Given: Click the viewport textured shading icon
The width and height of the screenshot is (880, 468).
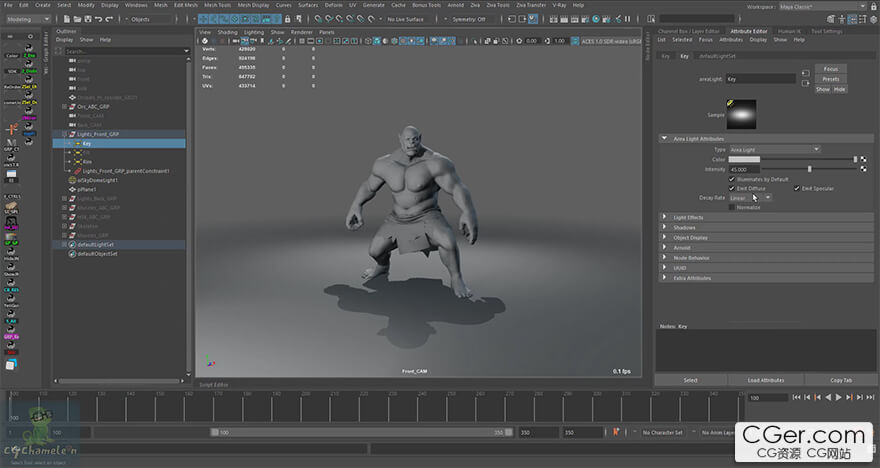Looking at the screenshot, I should click(403, 41).
